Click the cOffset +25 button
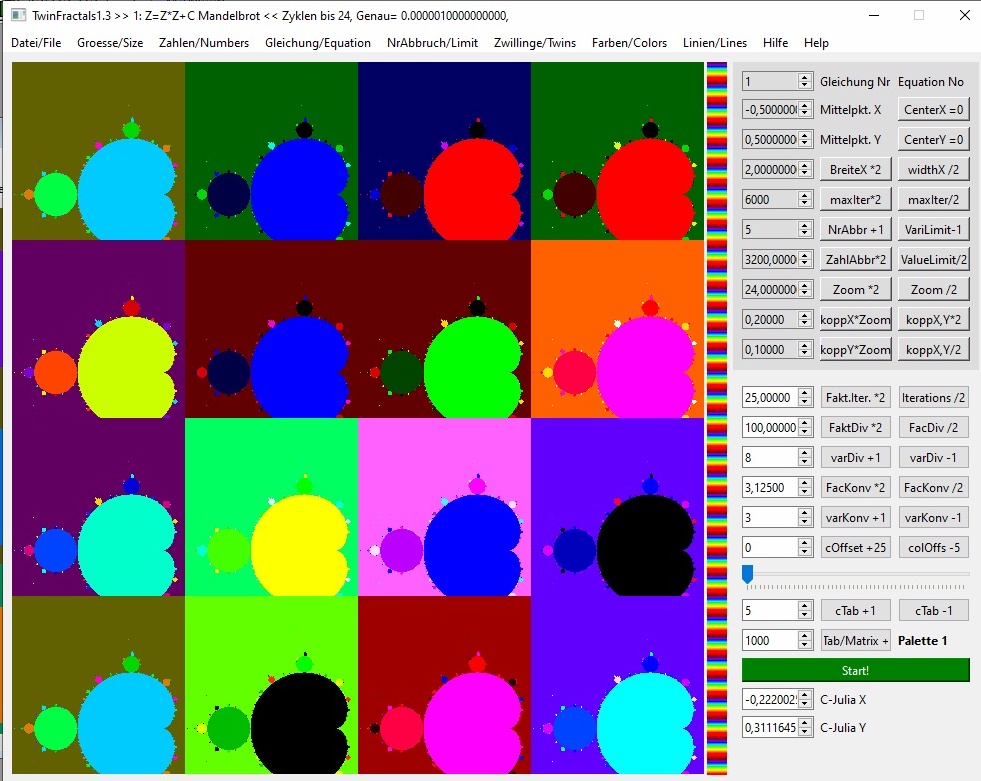This screenshot has width=981, height=781. click(855, 548)
